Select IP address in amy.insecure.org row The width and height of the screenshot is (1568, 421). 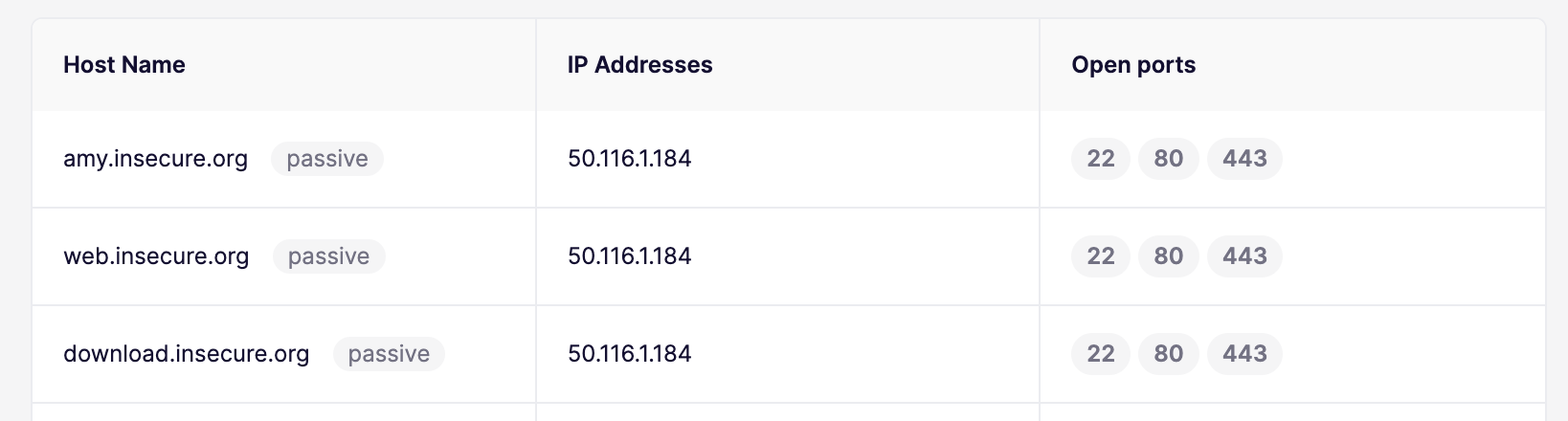tap(629, 159)
